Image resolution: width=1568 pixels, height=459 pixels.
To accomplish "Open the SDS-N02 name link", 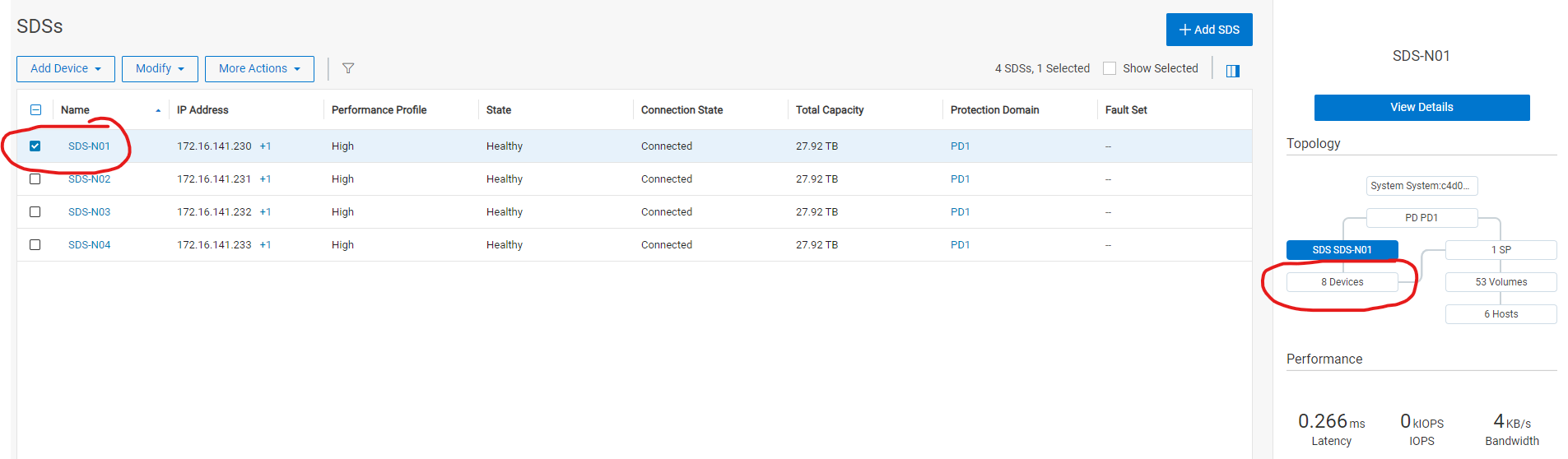I will [x=89, y=179].
